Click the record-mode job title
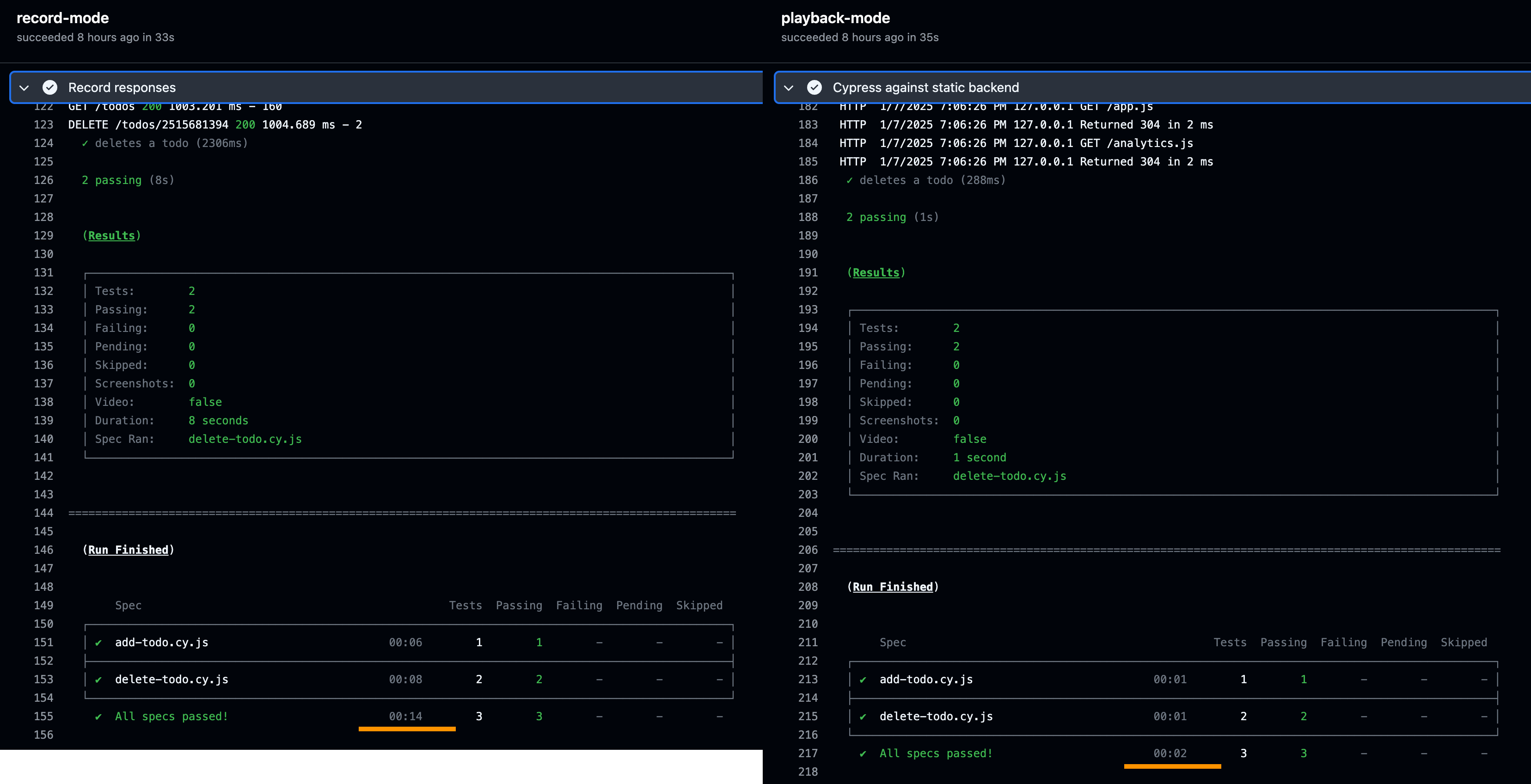 coord(62,18)
